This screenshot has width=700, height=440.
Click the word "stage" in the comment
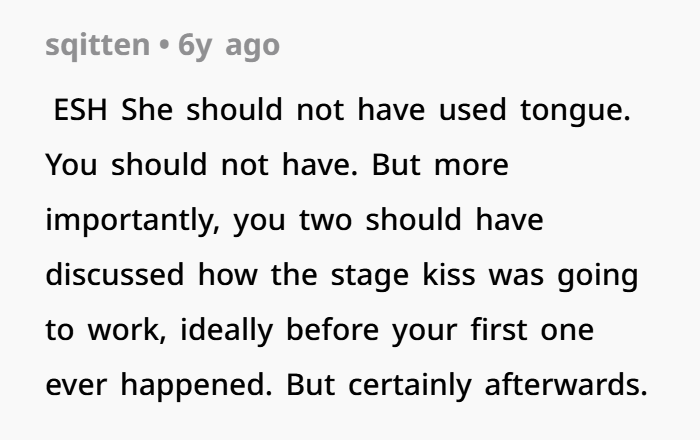point(365,275)
